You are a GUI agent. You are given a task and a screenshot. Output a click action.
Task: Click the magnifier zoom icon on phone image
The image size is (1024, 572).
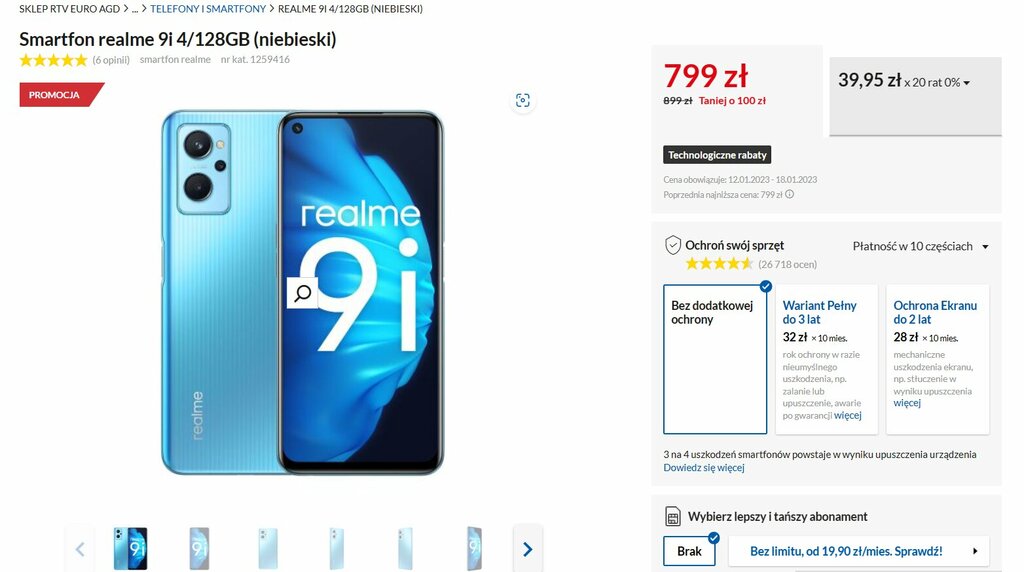(x=302, y=293)
